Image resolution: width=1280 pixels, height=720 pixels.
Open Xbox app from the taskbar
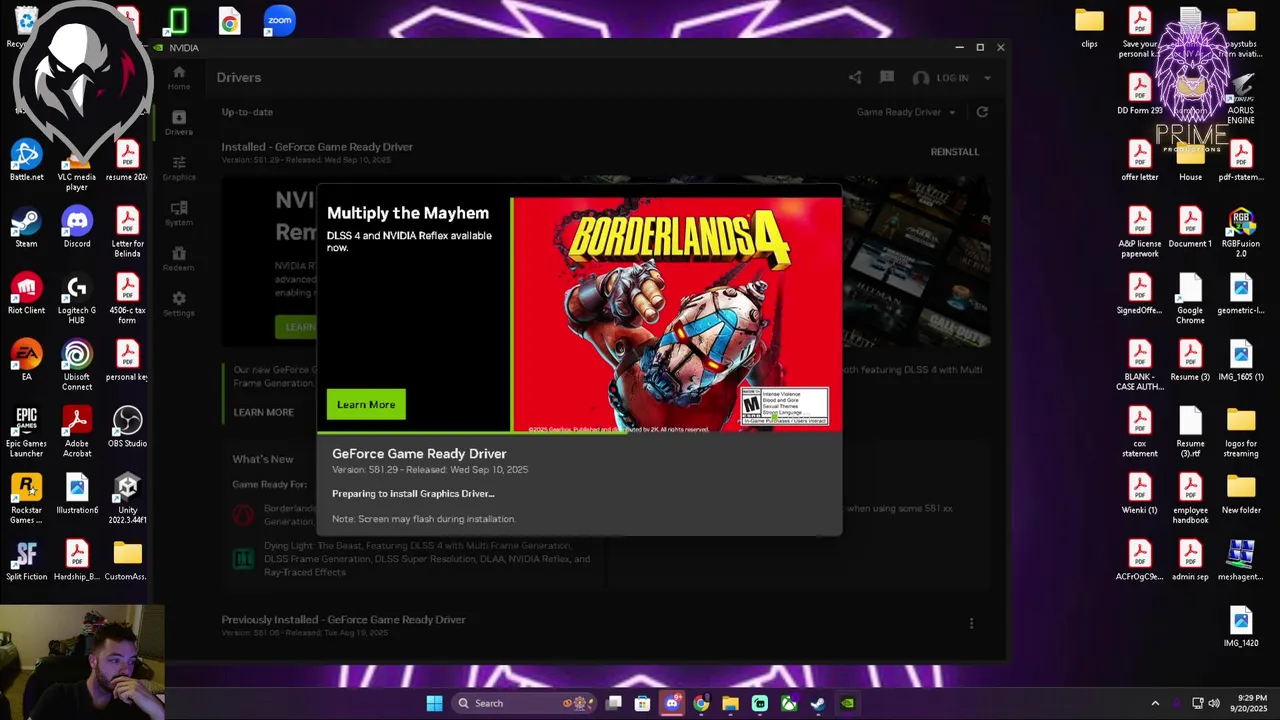point(789,703)
